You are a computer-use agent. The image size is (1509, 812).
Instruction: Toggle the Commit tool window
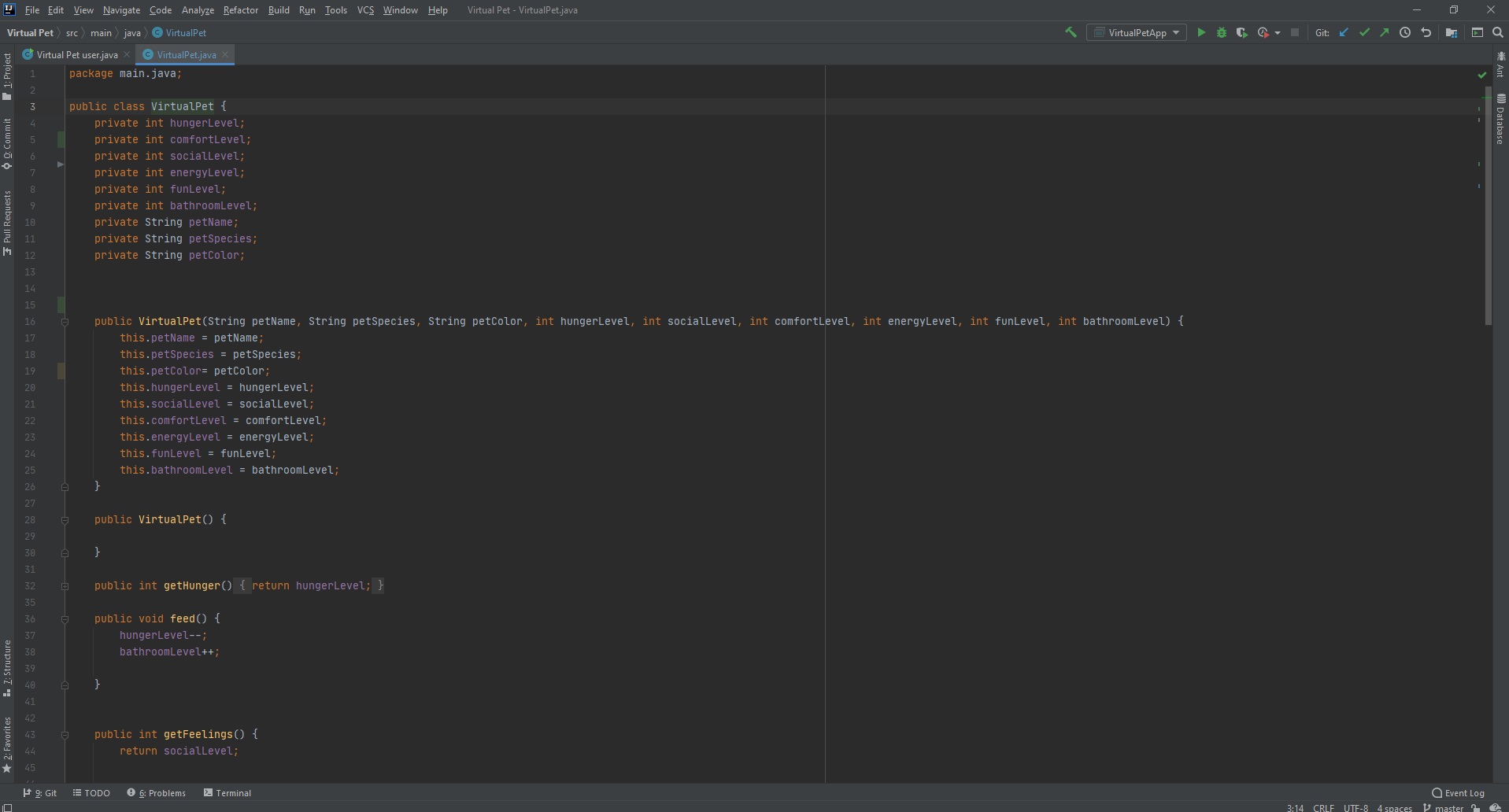click(x=7, y=144)
